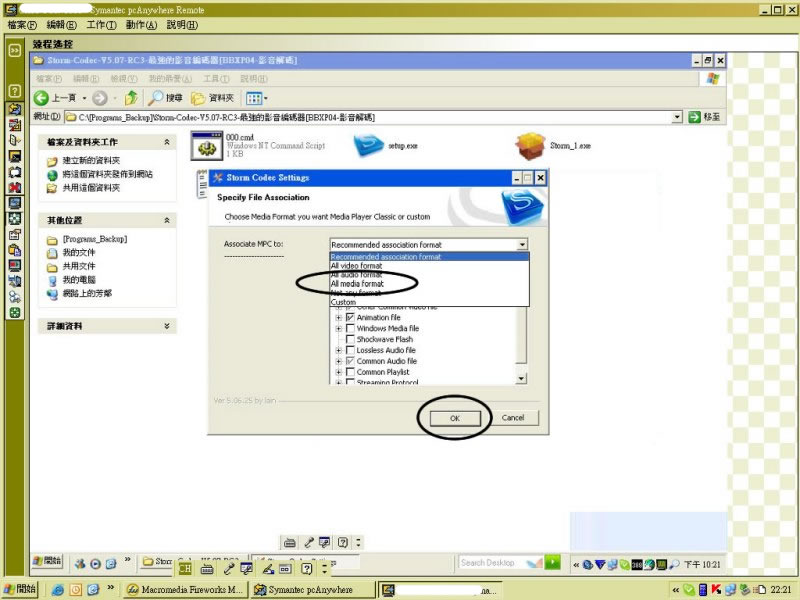Select the setup.exe file icon
800x600 pixels.
point(368,145)
